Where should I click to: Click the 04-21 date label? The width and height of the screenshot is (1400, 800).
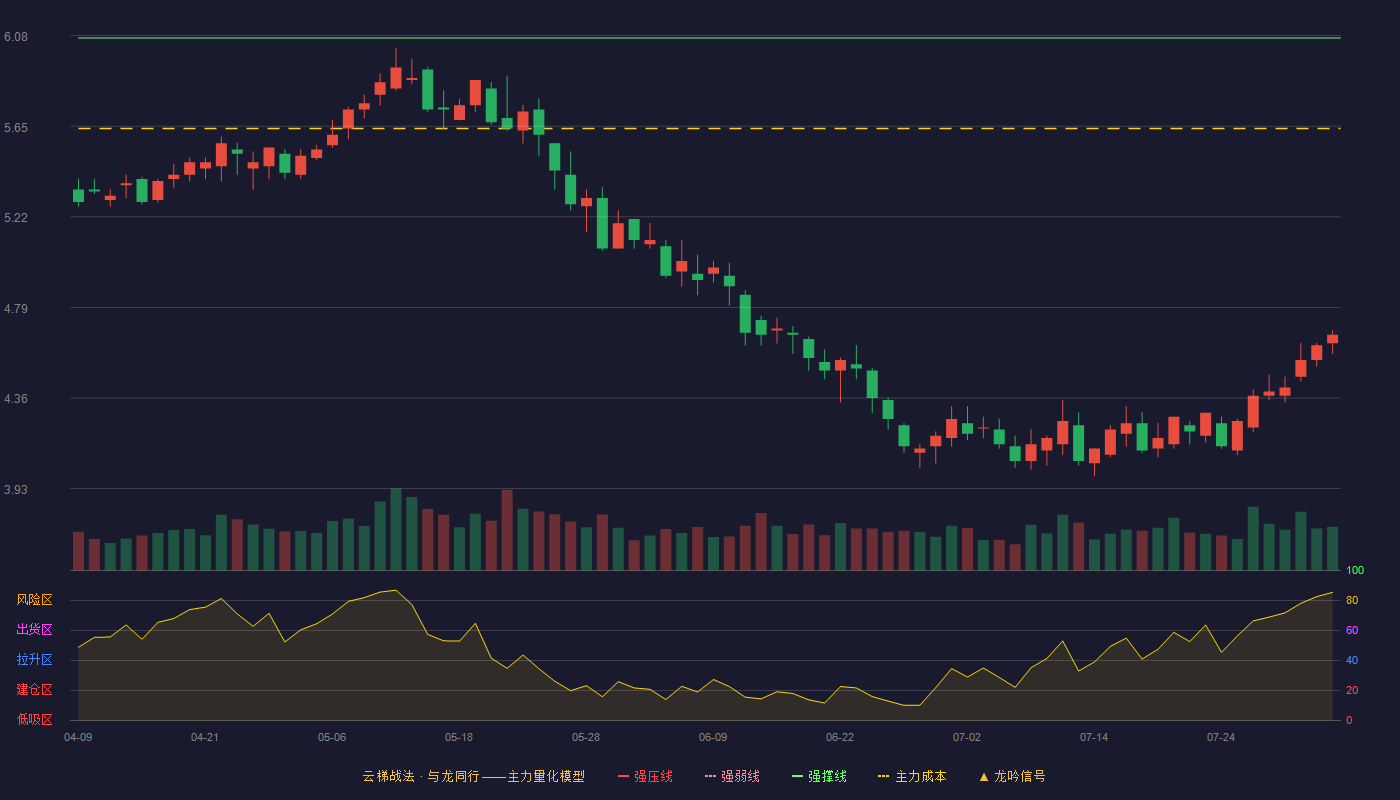[x=205, y=737]
